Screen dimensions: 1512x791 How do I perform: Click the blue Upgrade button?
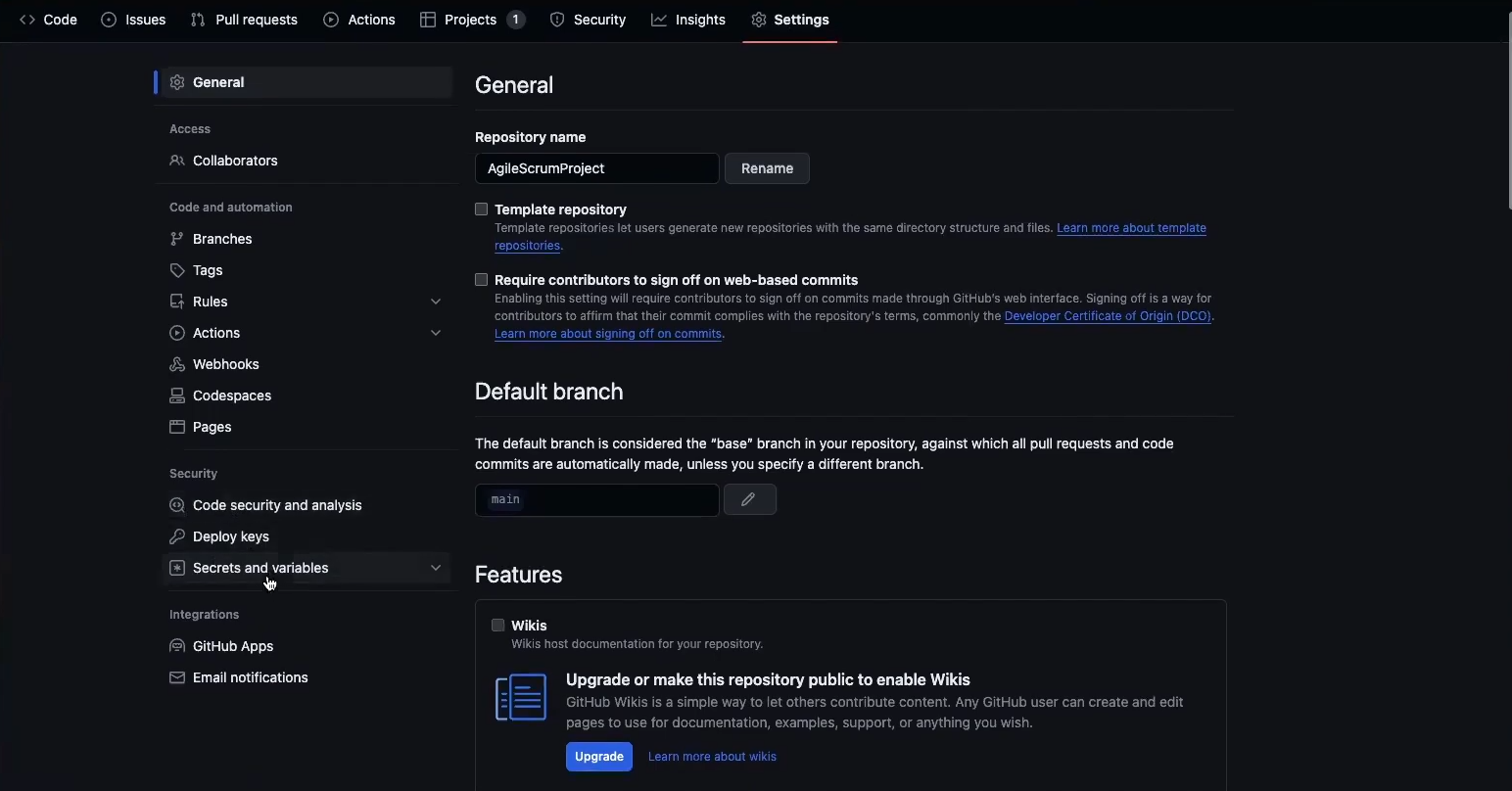pyautogui.click(x=599, y=757)
